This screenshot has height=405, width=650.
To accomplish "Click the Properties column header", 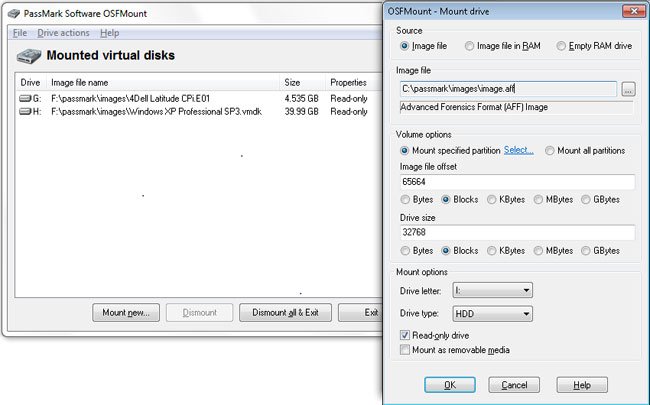I will click(x=353, y=82).
